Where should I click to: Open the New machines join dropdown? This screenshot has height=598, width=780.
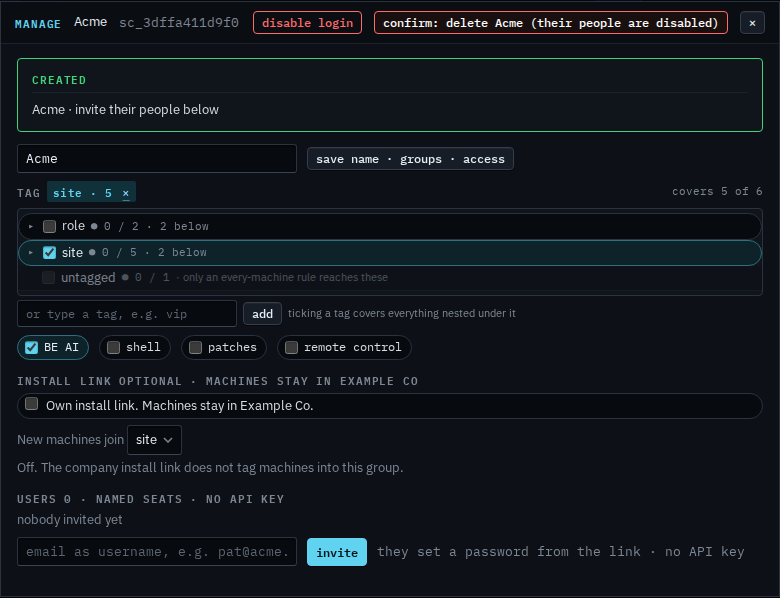(154, 440)
